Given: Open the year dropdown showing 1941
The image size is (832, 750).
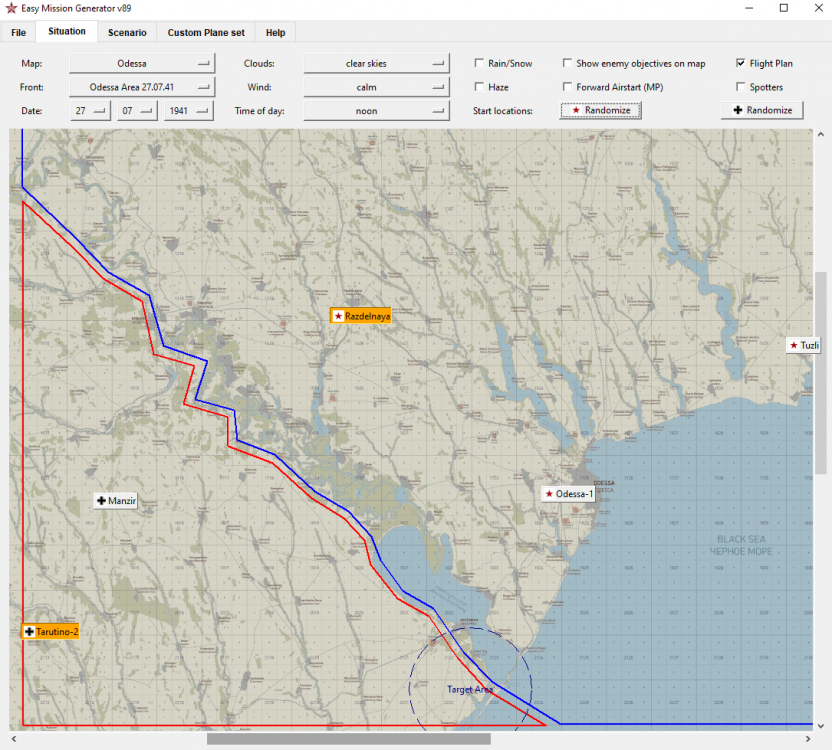Looking at the screenshot, I should pos(189,111).
